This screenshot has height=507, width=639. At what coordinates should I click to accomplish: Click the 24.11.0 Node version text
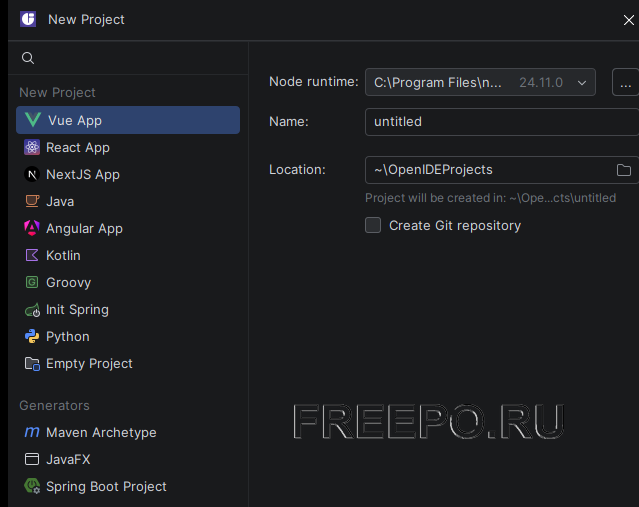[x=541, y=82]
